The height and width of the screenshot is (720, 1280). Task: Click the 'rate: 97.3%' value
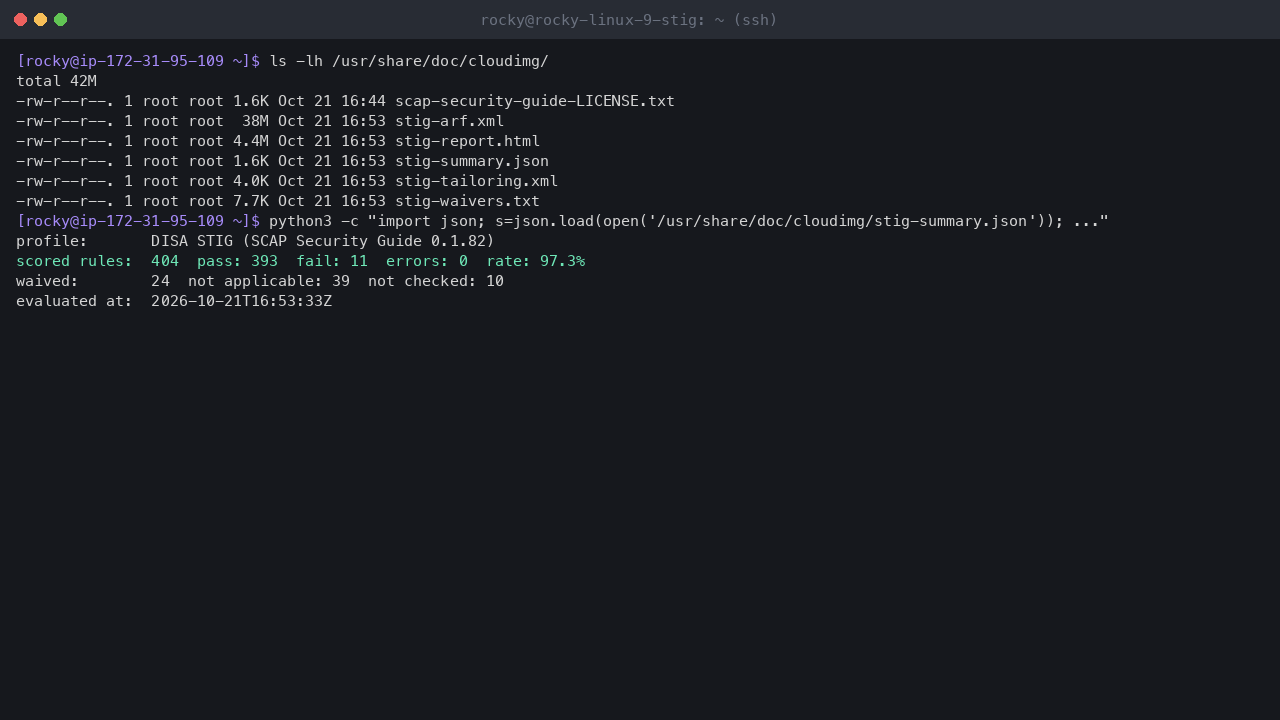(x=536, y=261)
